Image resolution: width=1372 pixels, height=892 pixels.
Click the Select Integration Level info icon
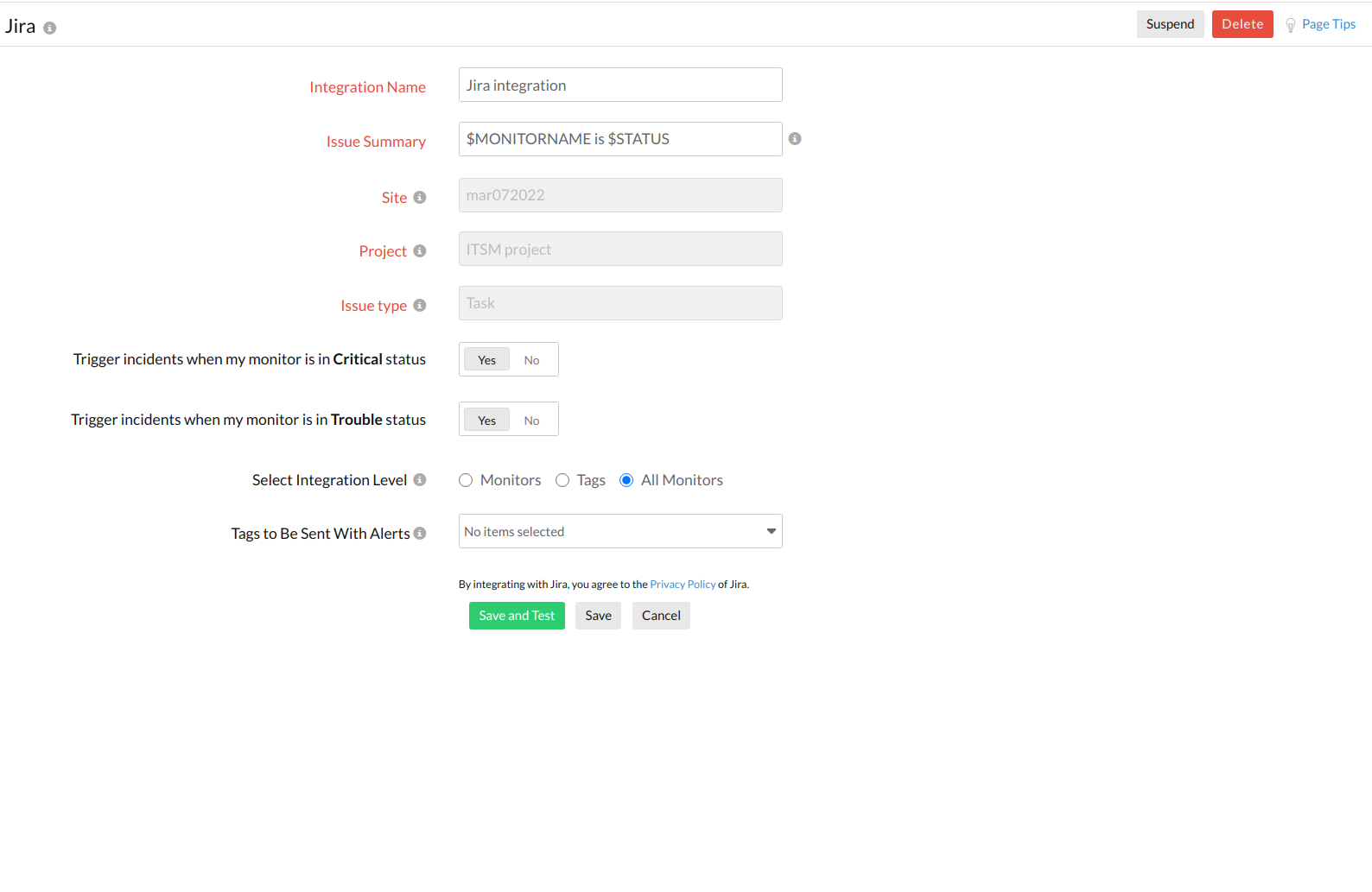tap(420, 480)
